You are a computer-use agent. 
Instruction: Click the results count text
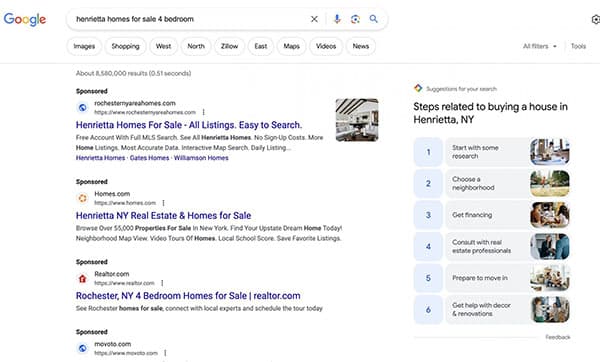click(133, 73)
